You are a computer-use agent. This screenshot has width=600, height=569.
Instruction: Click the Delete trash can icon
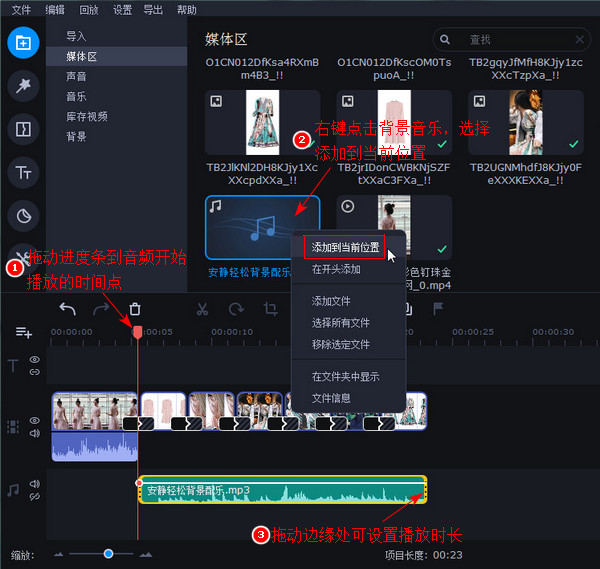[x=135, y=309]
